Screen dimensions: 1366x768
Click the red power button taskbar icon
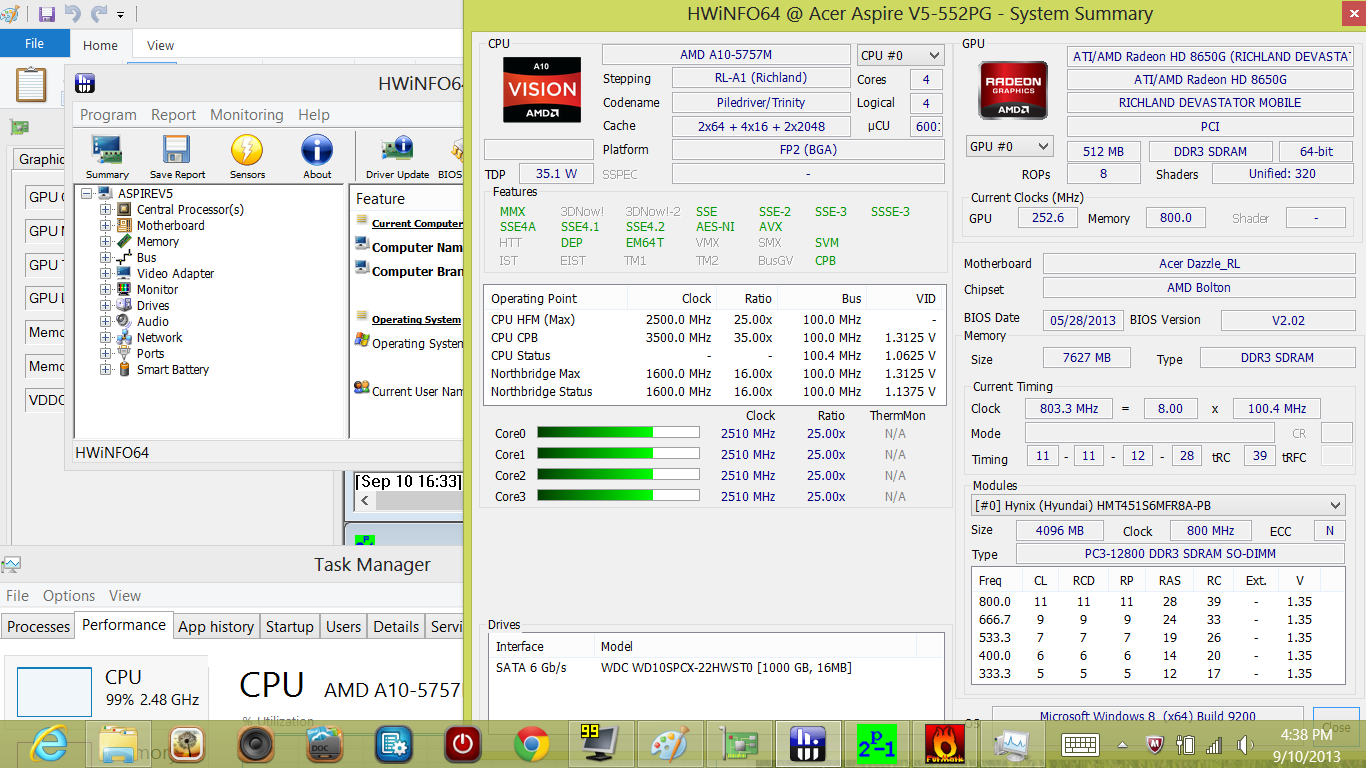pyautogui.click(x=462, y=744)
